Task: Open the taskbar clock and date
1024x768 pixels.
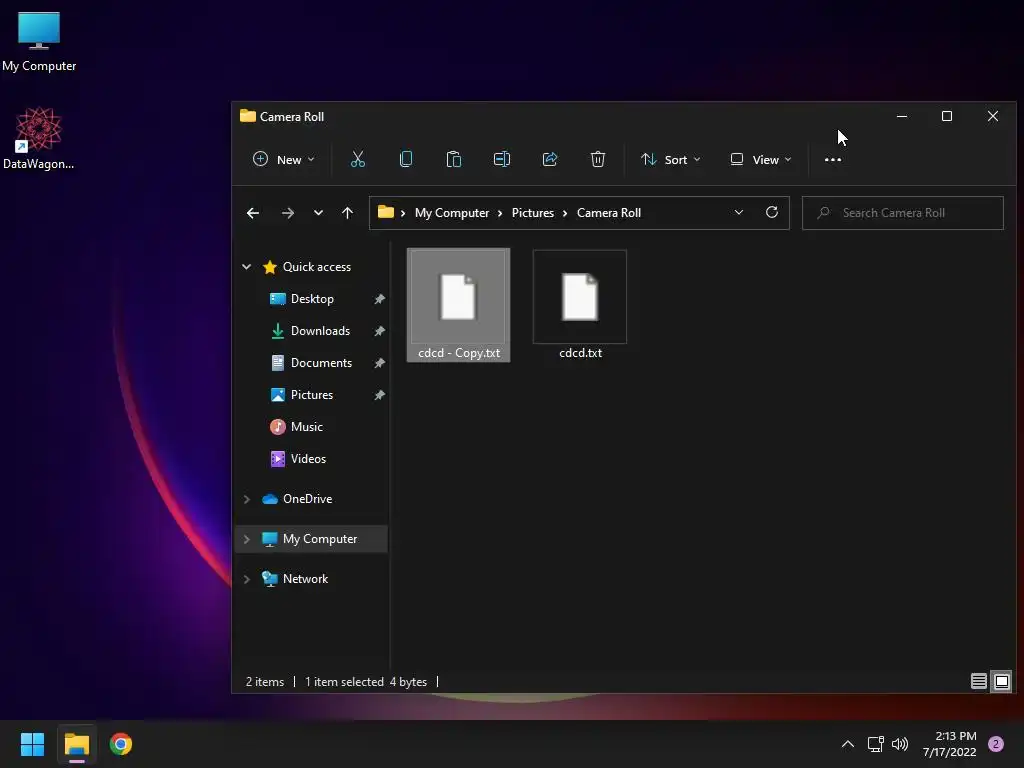Action: [949, 744]
